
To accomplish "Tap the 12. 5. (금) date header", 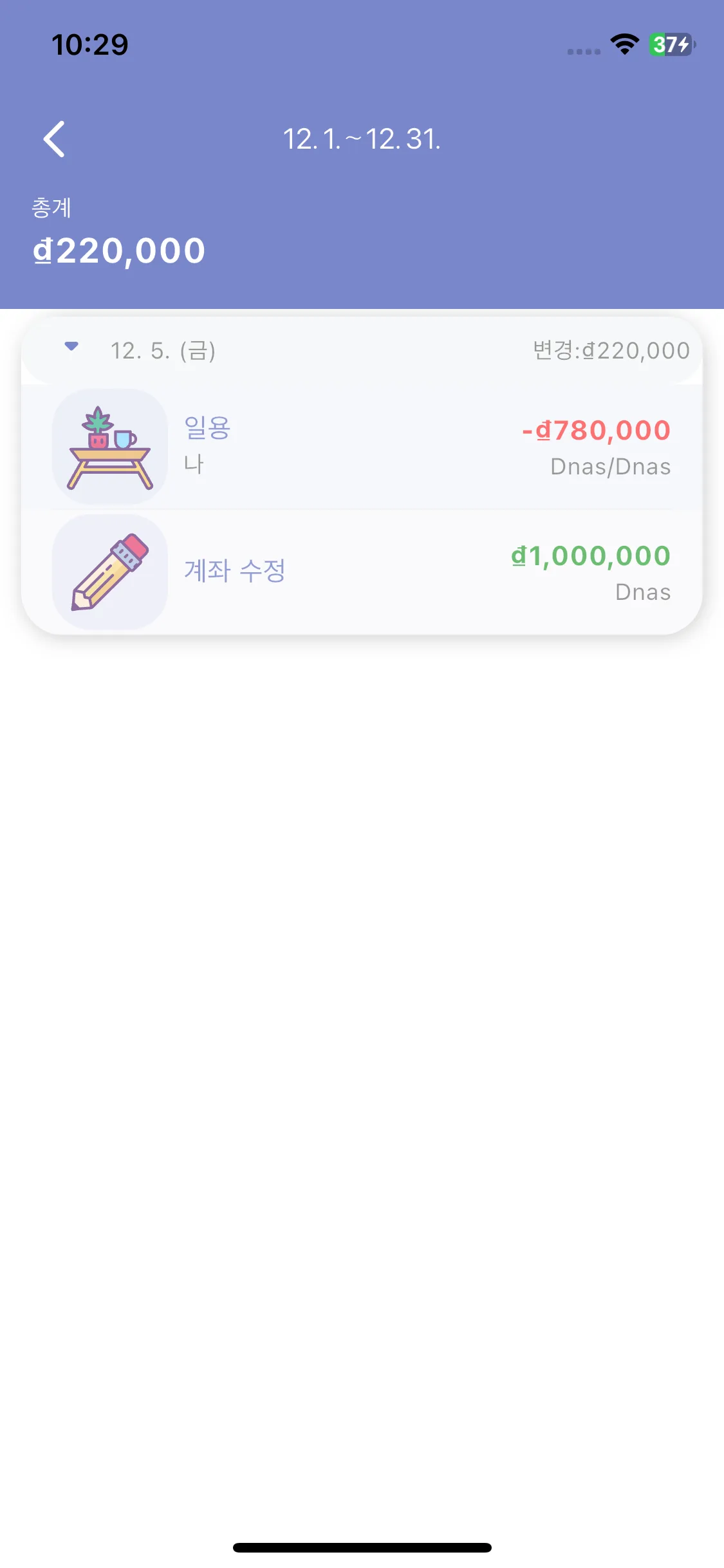I will pyautogui.click(x=163, y=351).
